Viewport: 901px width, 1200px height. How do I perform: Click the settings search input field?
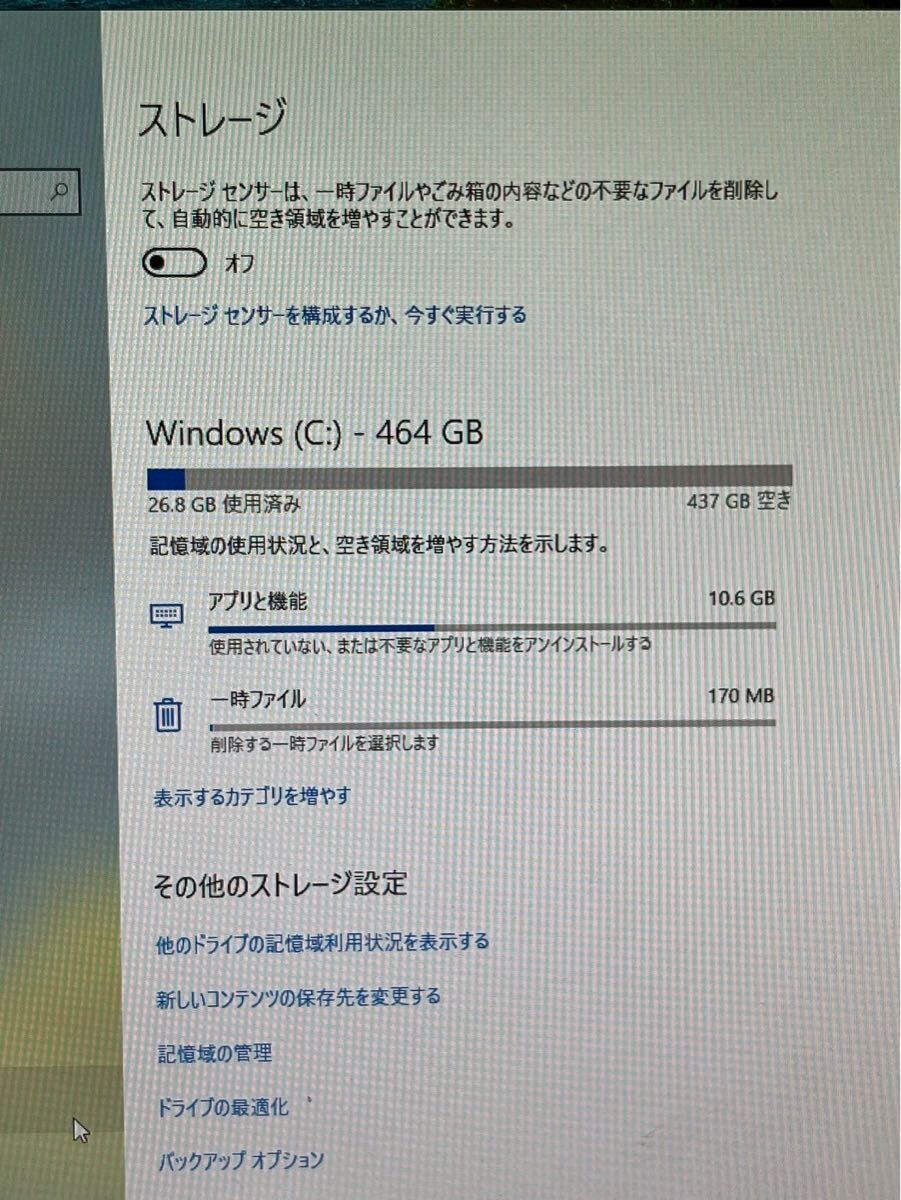pos(39,191)
